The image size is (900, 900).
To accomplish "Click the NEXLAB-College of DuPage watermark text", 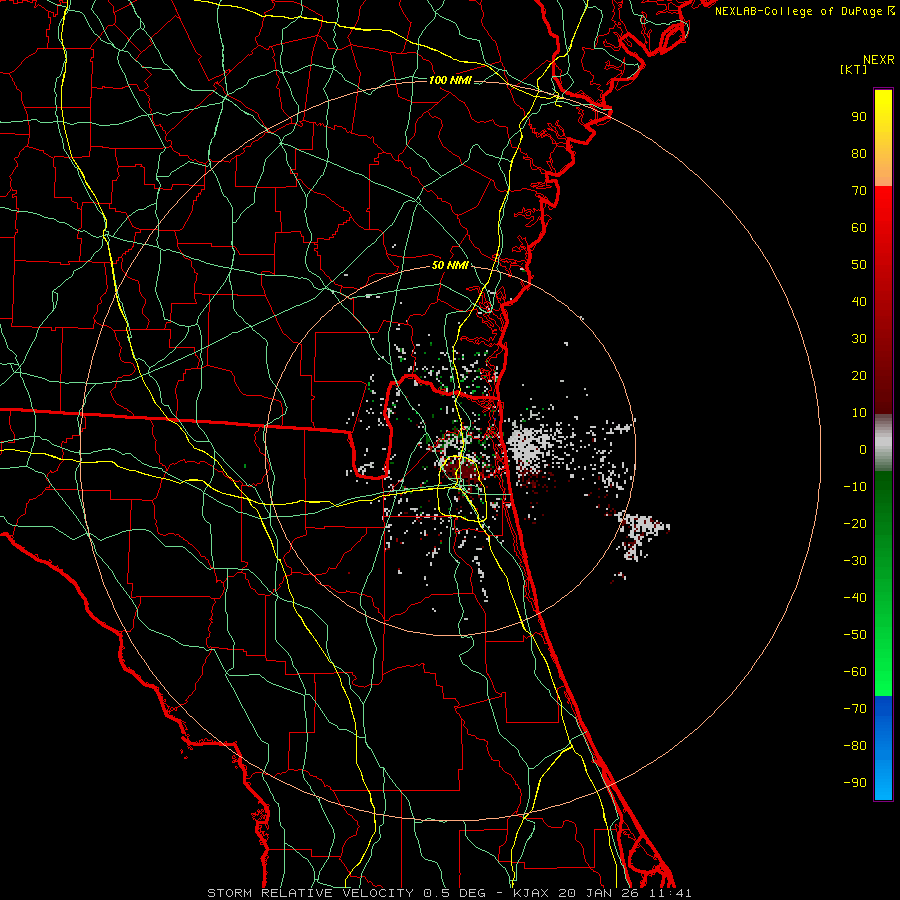I will [x=804, y=11].
